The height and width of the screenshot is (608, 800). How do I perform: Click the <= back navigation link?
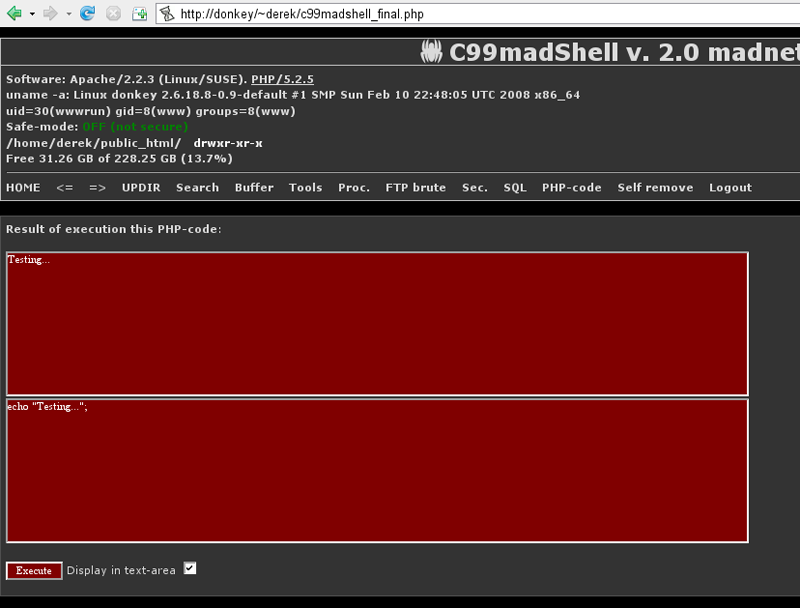(65, 188)
